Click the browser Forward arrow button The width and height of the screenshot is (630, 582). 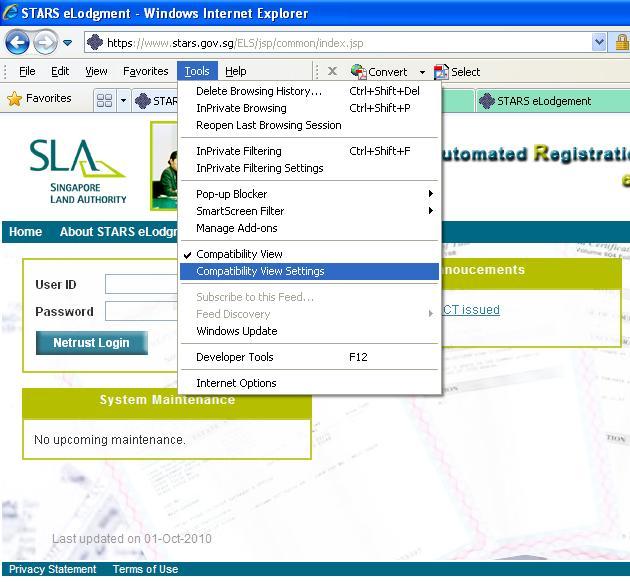(x=45, y=42)
